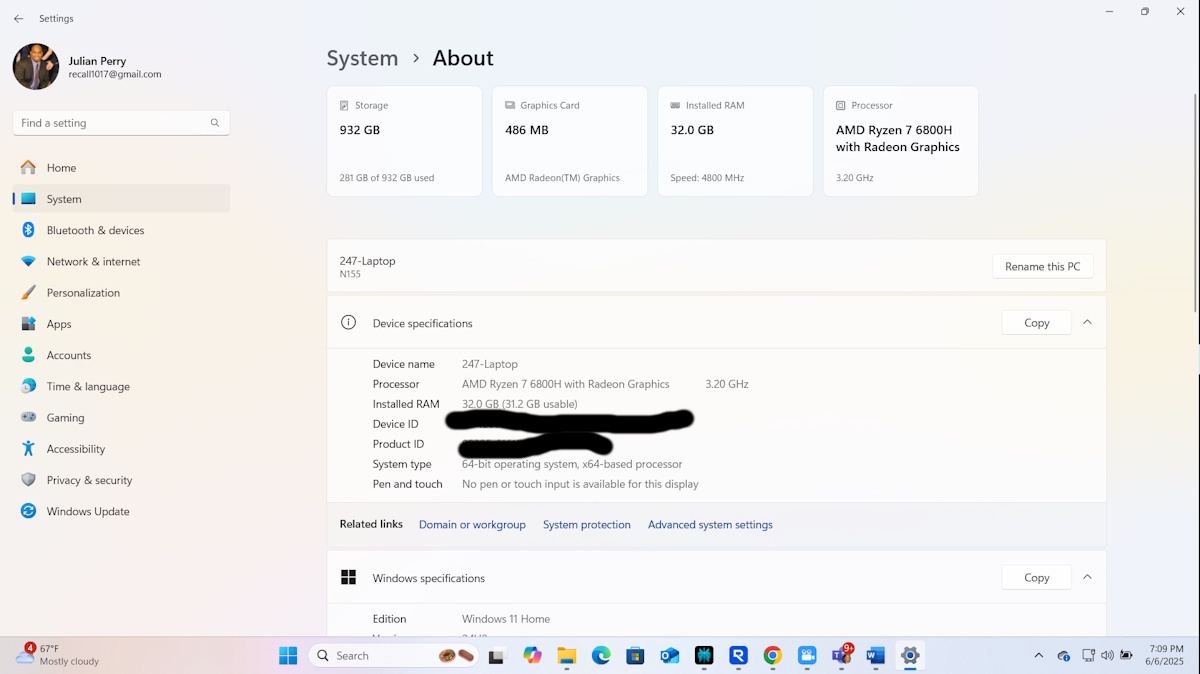Open the System protection link
Viewport: 1200px width, 674px height.
[x=587, y=525]
